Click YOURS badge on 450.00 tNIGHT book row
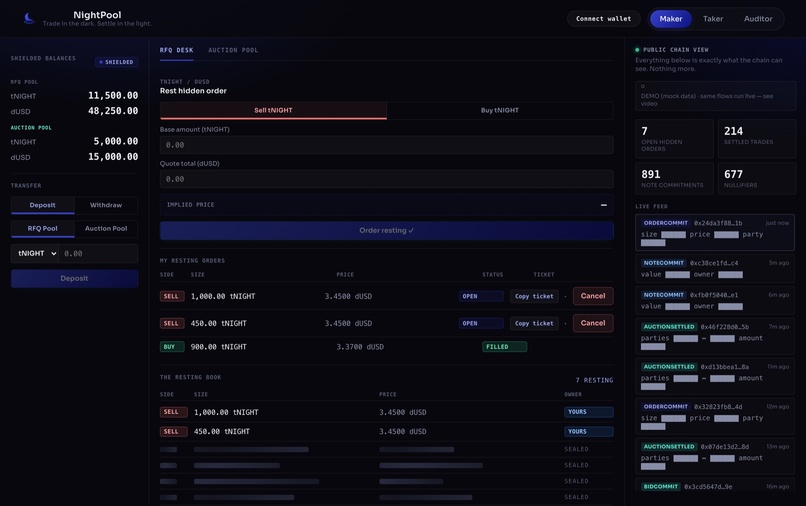 pos(589,431)
